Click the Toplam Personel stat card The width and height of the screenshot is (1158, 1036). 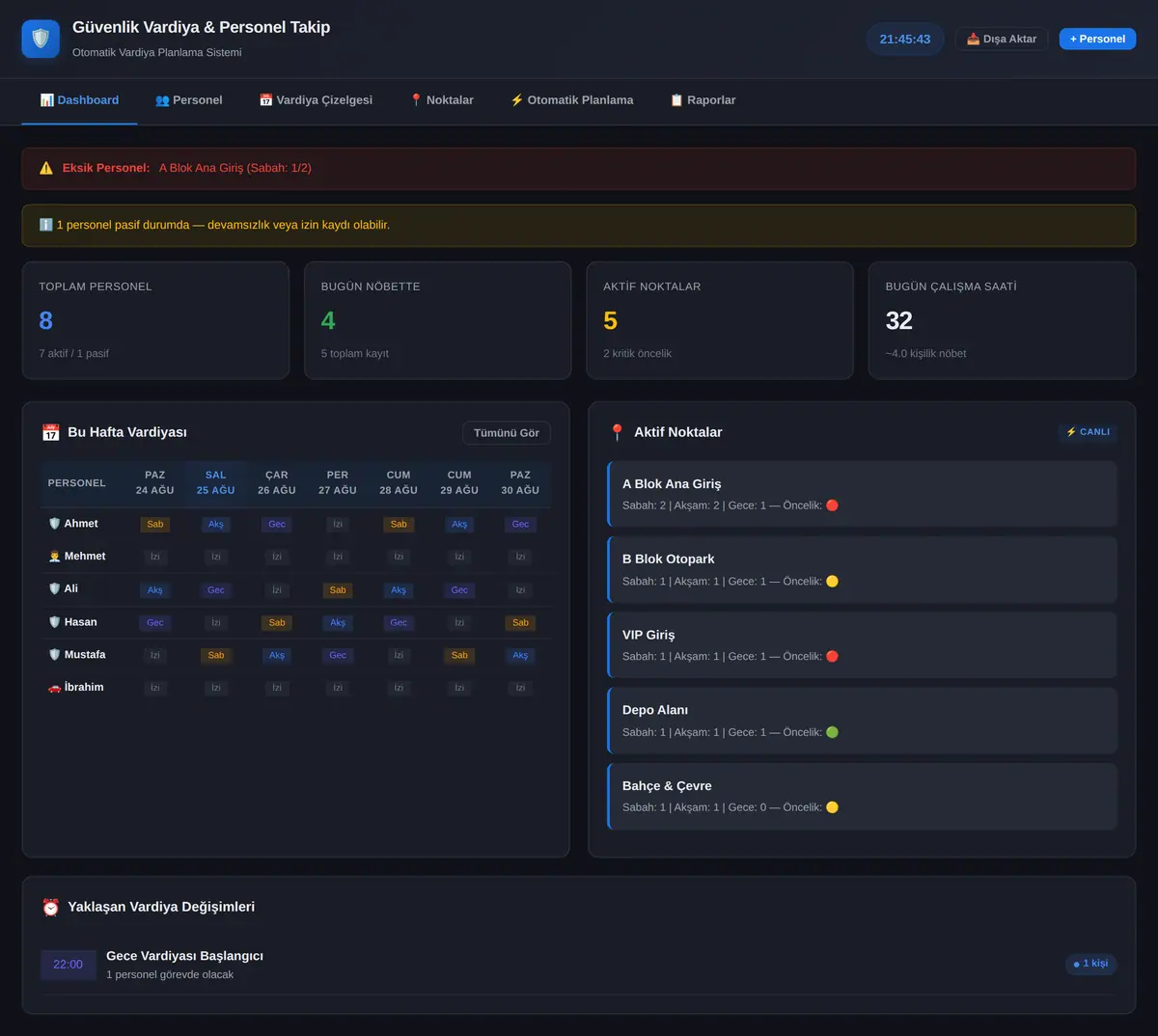[155, 320]
